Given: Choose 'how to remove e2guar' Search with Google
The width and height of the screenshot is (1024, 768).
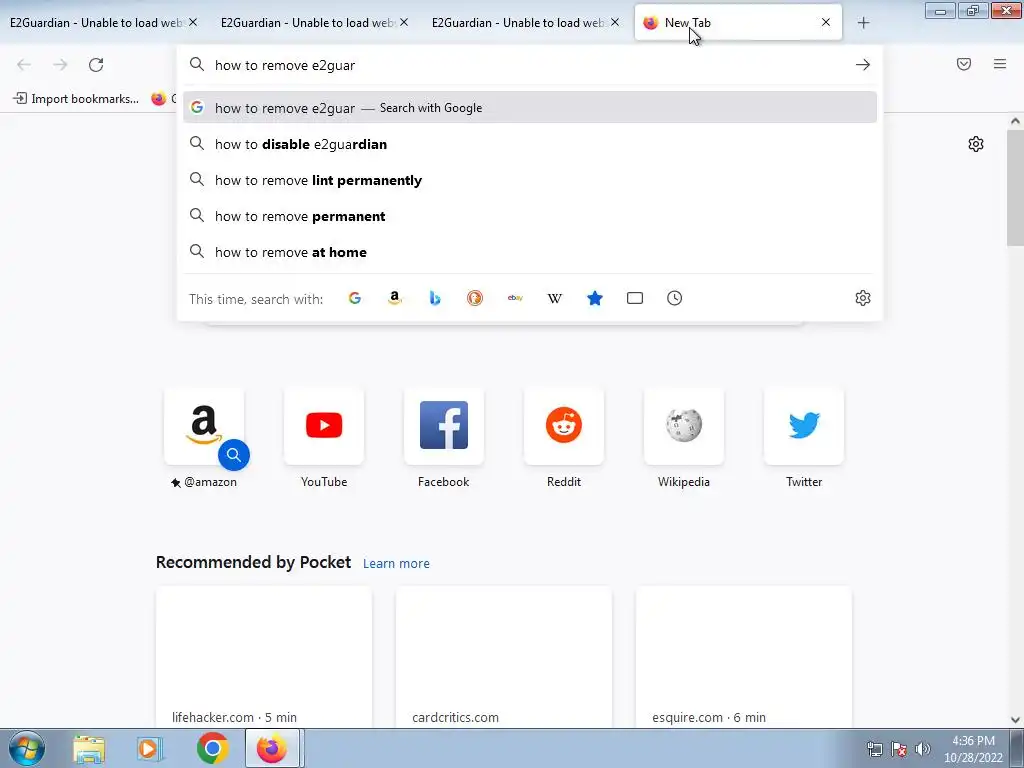Looking at the screenshot, I should click(x=530, y=108).
